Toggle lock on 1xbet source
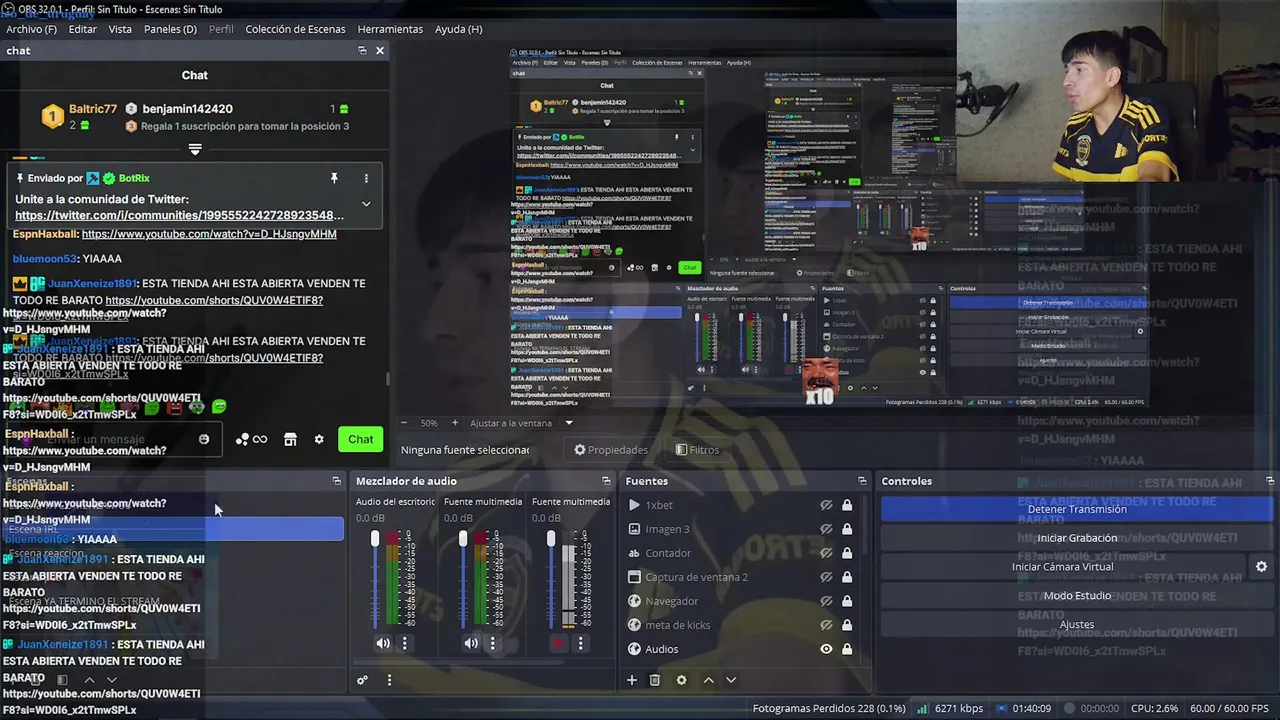Image resolution: width=1280 pixels, height=720 pixels. tap(847, 505)
